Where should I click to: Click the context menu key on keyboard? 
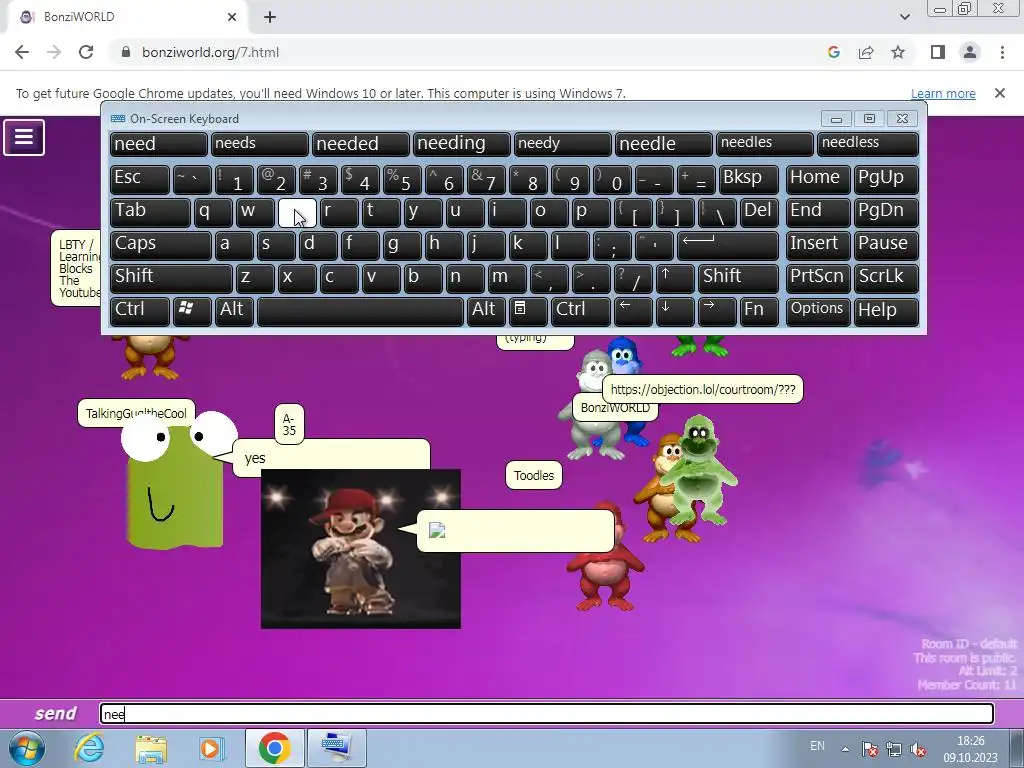(528, 311)
